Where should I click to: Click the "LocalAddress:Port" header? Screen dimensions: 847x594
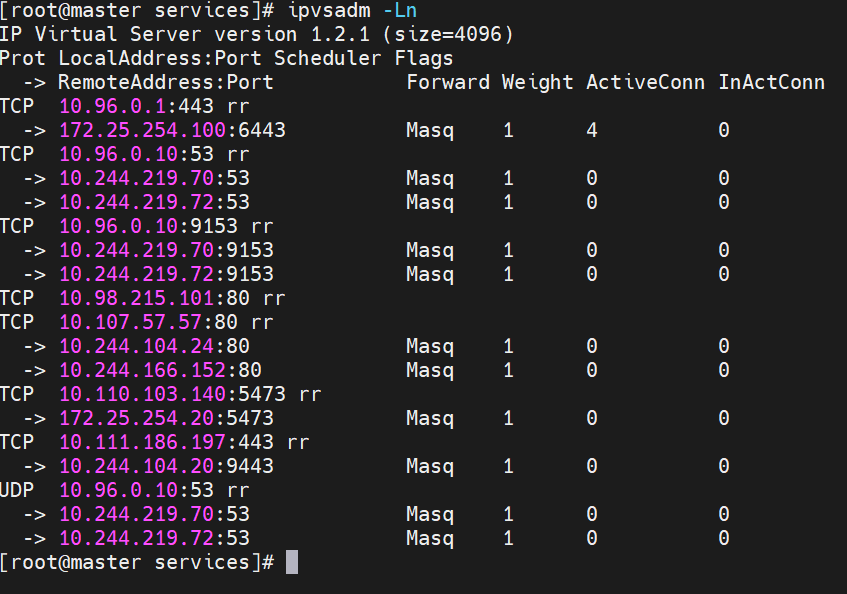point(160,58)
